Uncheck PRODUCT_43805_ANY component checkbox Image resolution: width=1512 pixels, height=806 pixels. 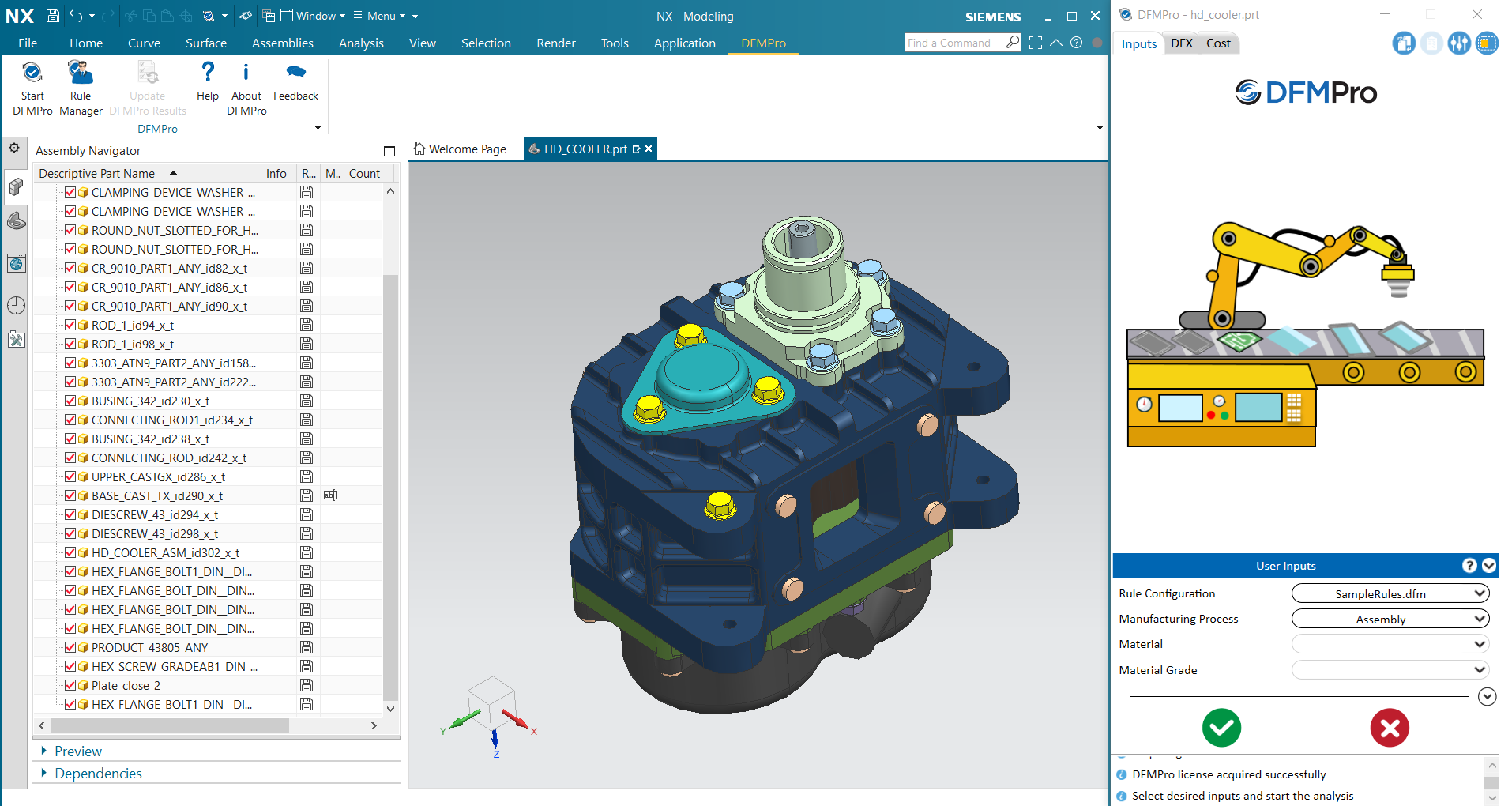[70, 647]
